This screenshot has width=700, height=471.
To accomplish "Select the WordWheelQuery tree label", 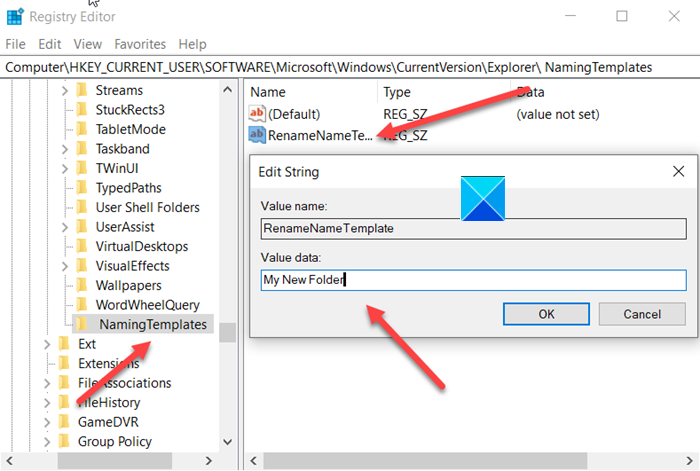I will click(x=147, y=305).
